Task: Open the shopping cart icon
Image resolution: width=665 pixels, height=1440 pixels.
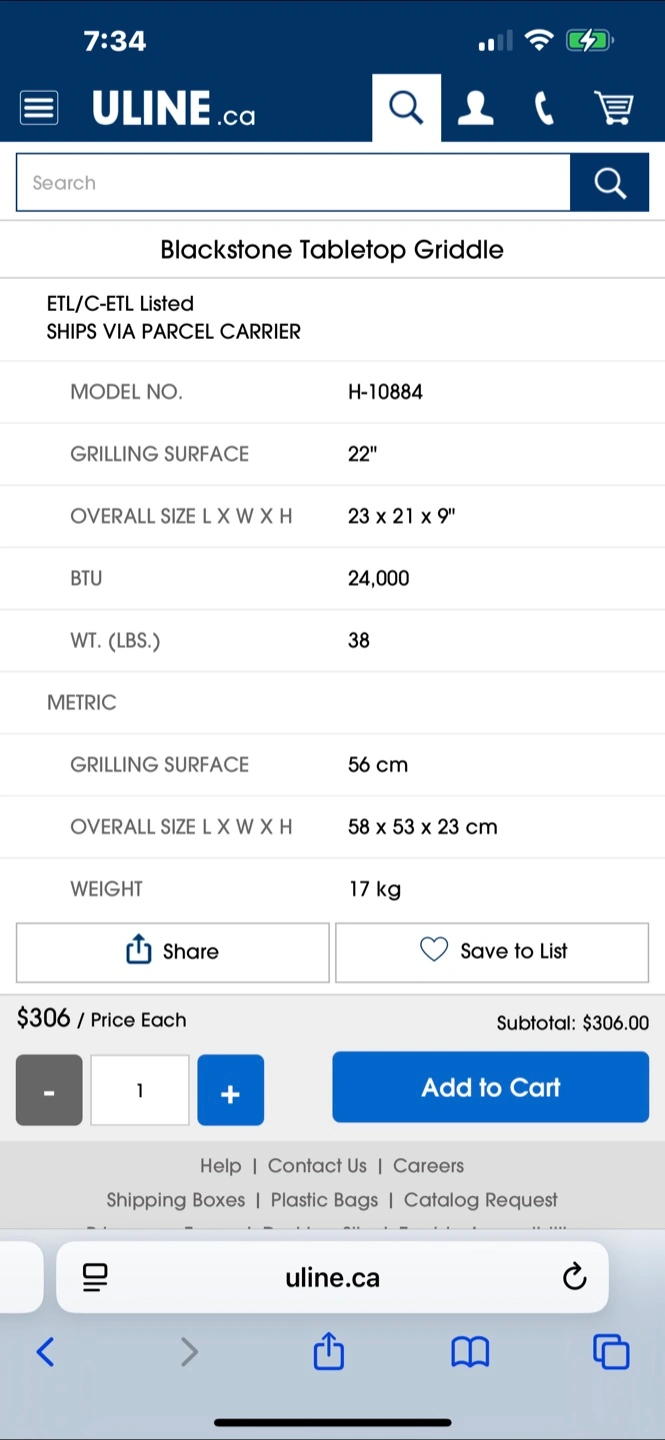Action: pos(613,108)
